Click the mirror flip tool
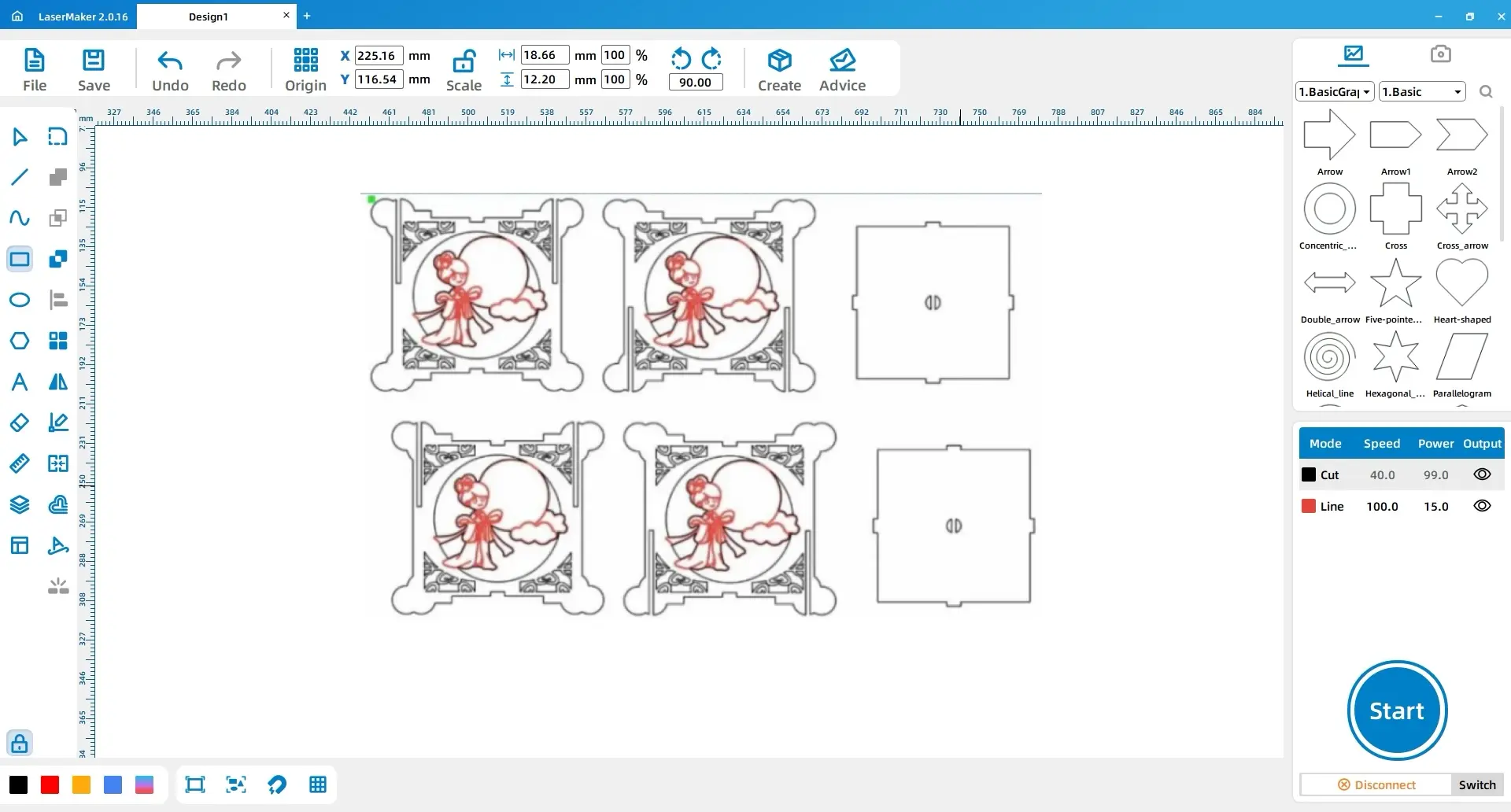The width and height of the screenshot is (1511, 812). pos(57,382)
